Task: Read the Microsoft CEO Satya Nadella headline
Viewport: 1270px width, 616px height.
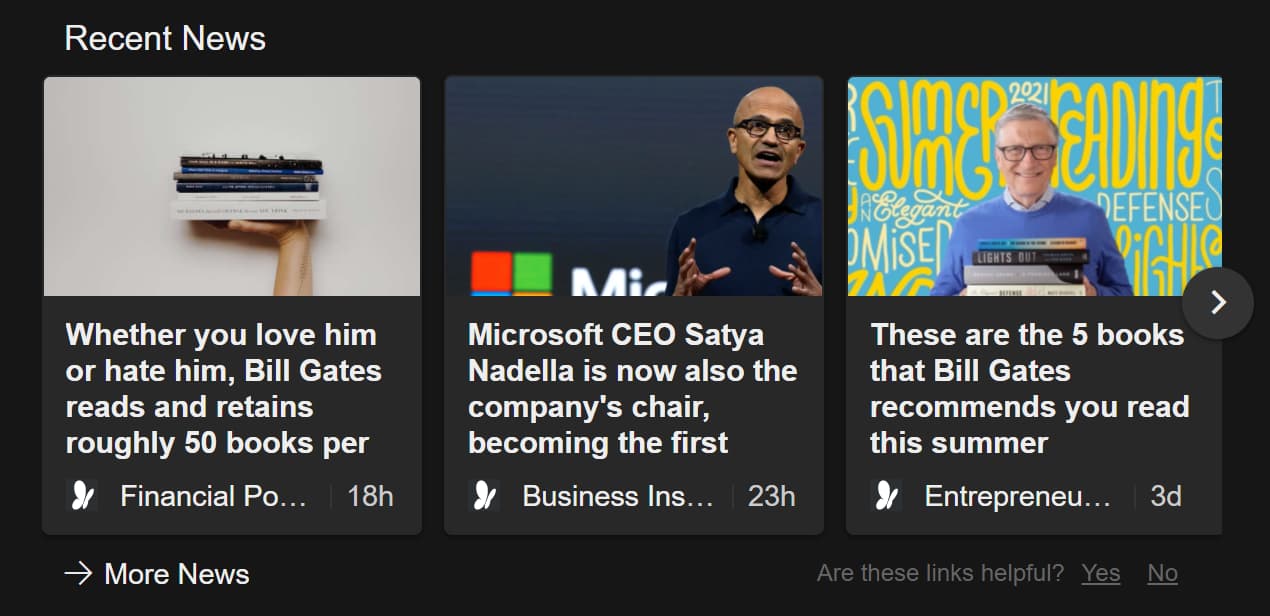Action: (632, 388)
